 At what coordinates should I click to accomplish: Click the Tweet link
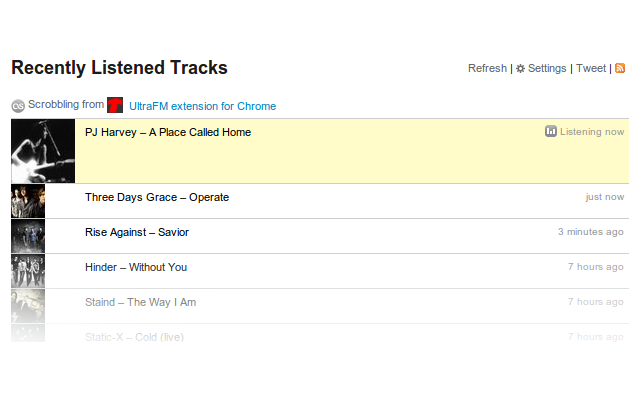click(591, 68)
